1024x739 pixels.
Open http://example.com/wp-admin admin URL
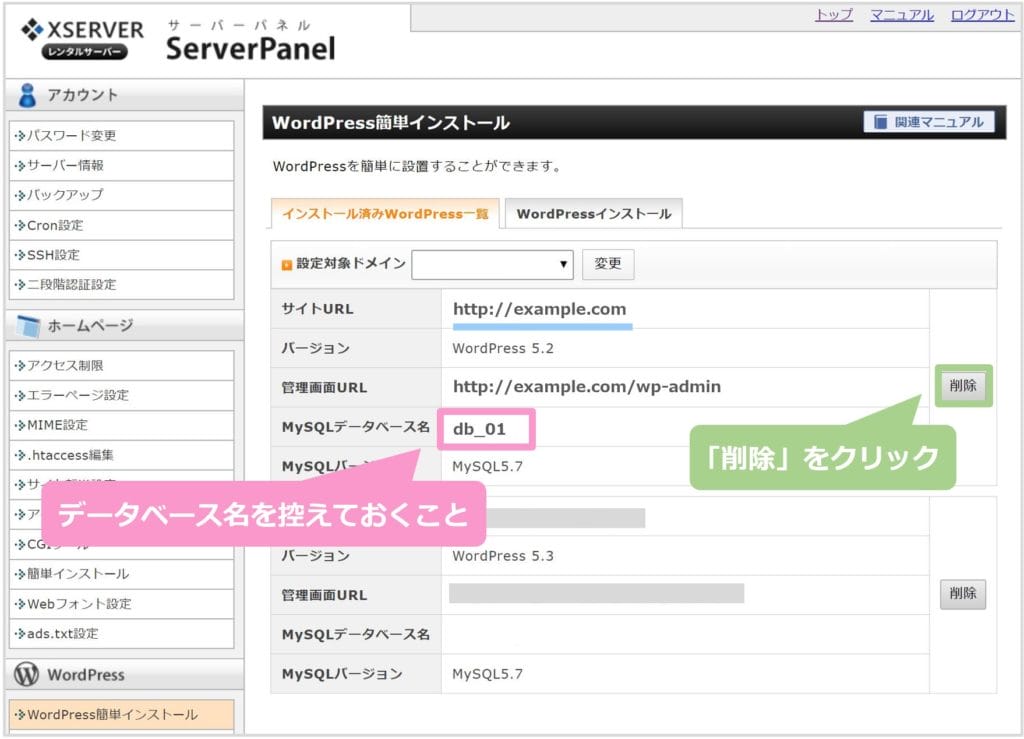coord(586,387)
